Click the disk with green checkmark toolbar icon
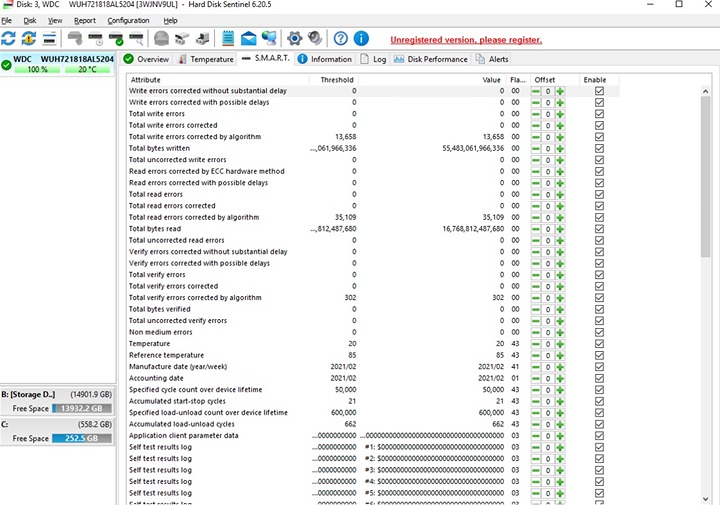This screenshot has width=720, height=505. pos(116,39)
